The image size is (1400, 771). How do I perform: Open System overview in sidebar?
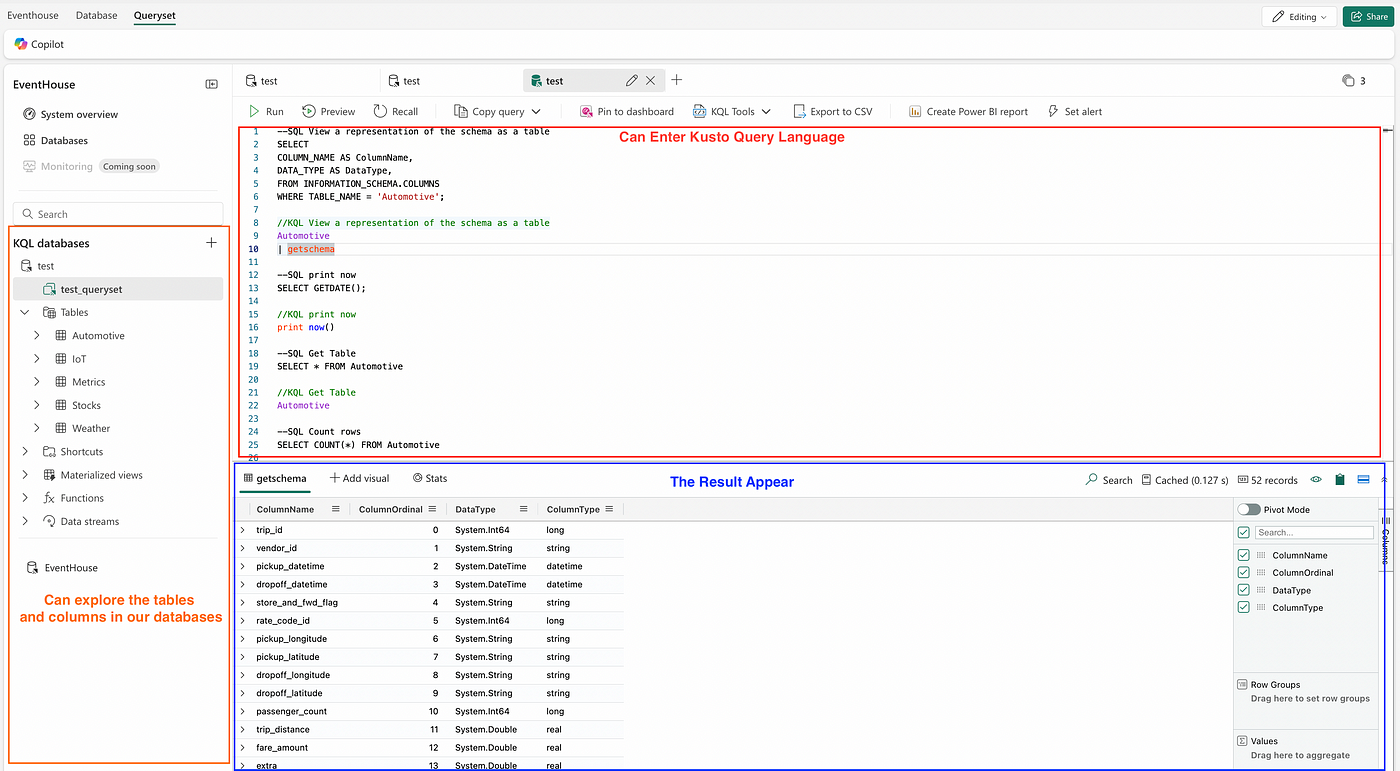[70, 114]
